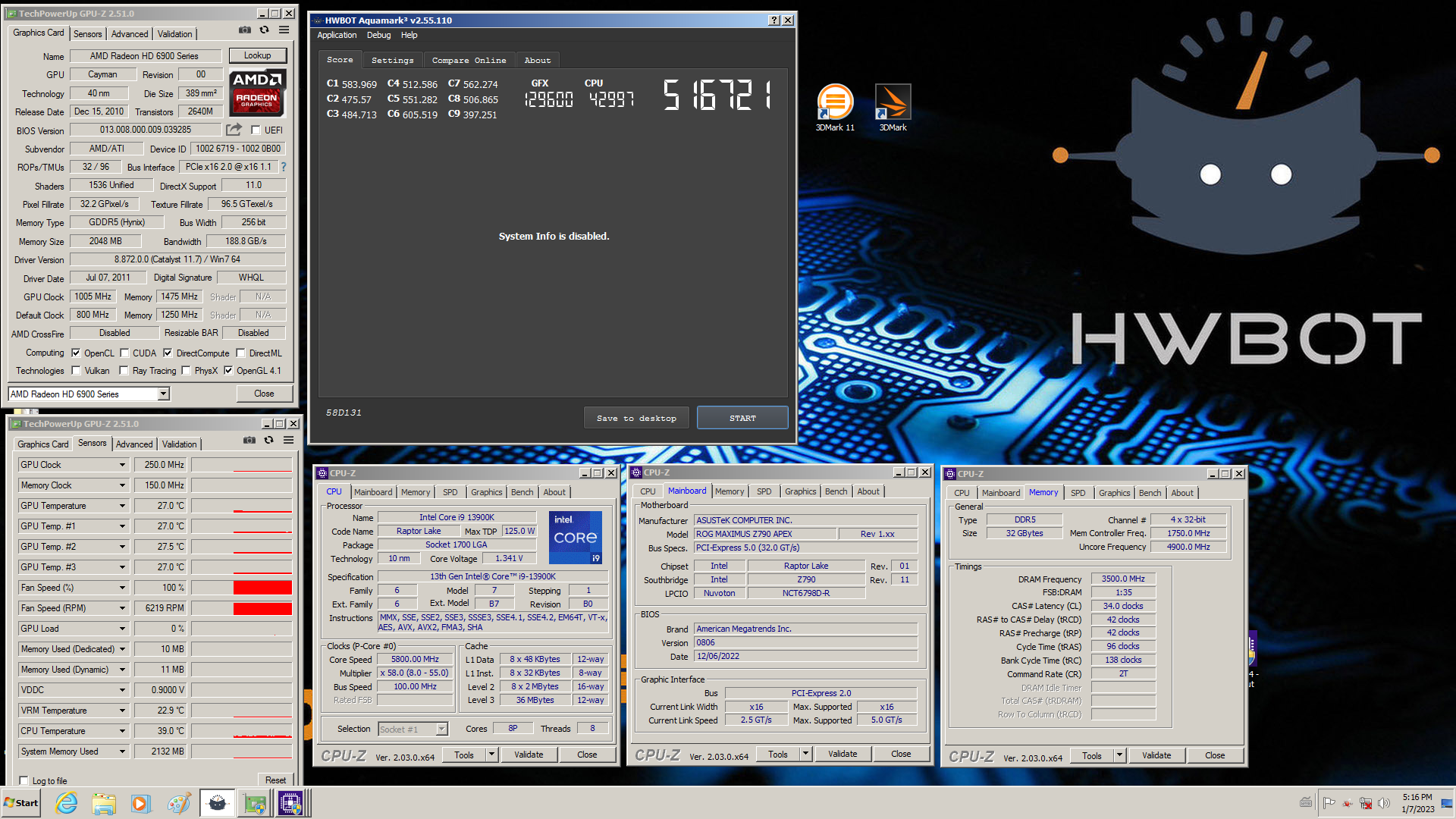Open the 3DMark 11 desktop shortcut

point(835,108)
